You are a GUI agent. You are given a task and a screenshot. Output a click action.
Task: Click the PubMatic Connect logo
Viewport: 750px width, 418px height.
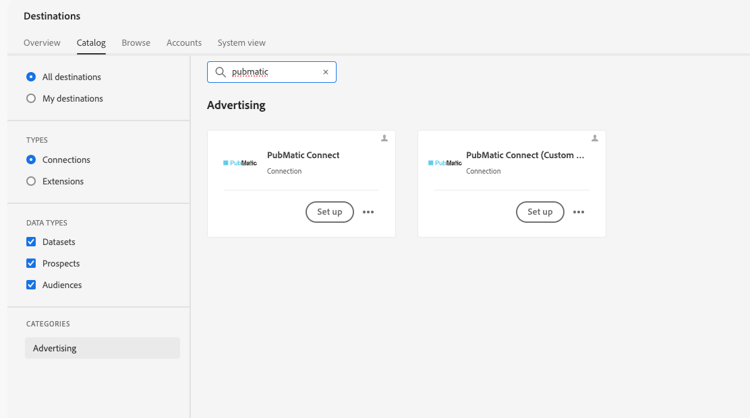[x=240, y=163]
